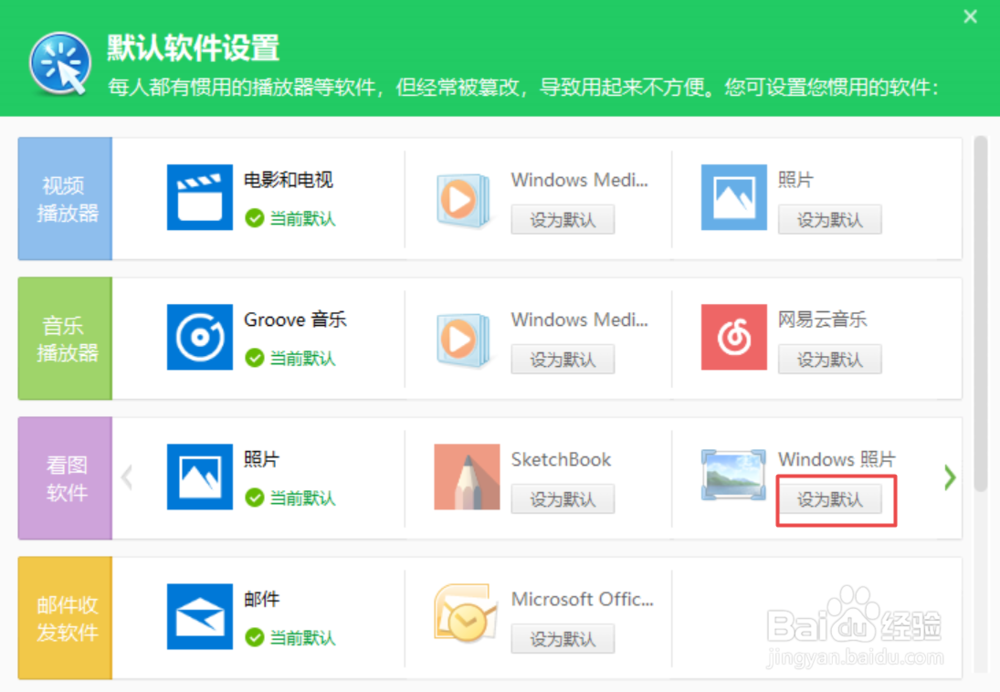The height and width of the screenshot is (692, 1000).
Task: Click the 邮件 envelope icon
Action: pos(200,616)
